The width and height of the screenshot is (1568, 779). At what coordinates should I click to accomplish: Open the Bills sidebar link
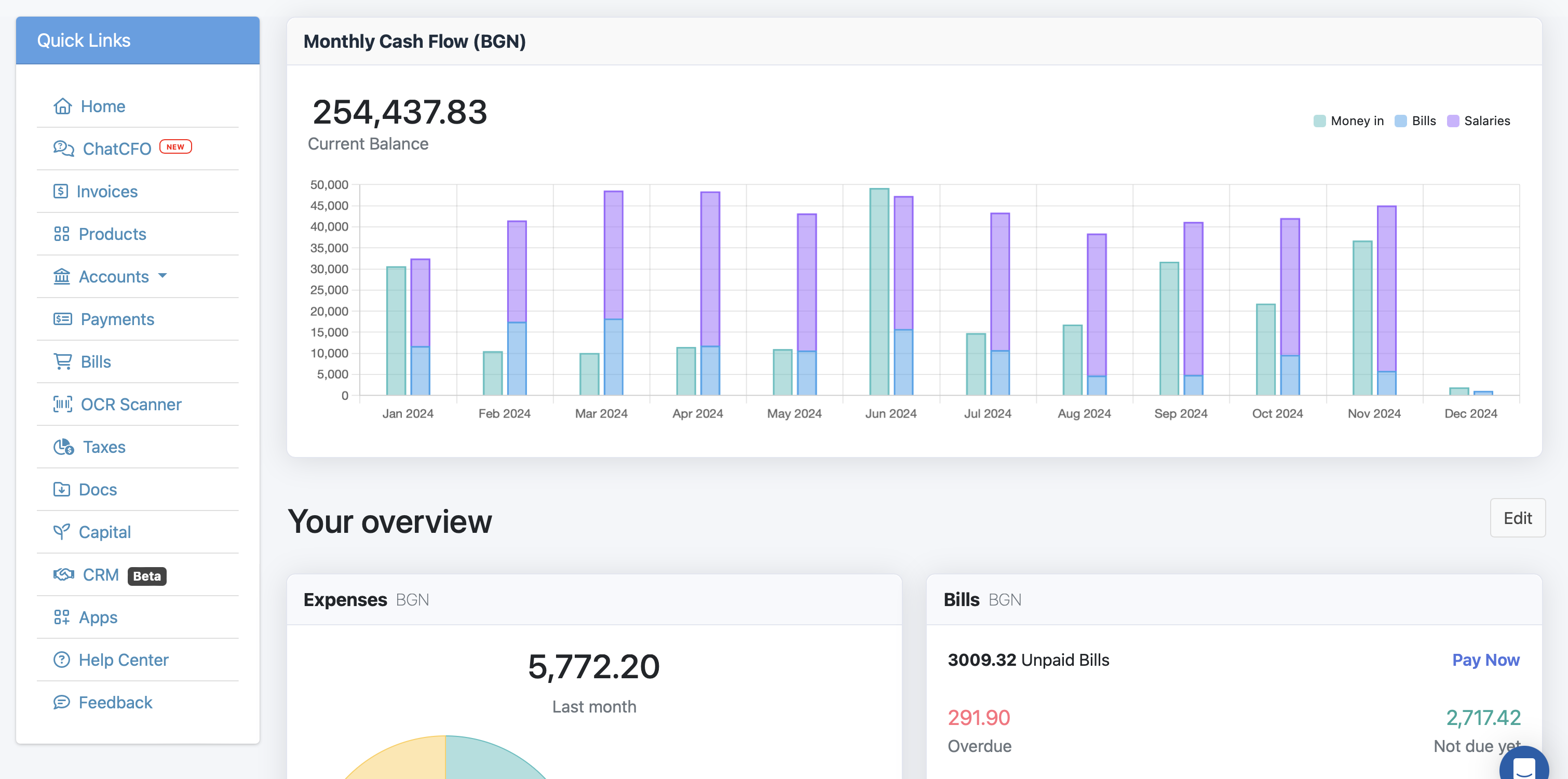point(96,362)
